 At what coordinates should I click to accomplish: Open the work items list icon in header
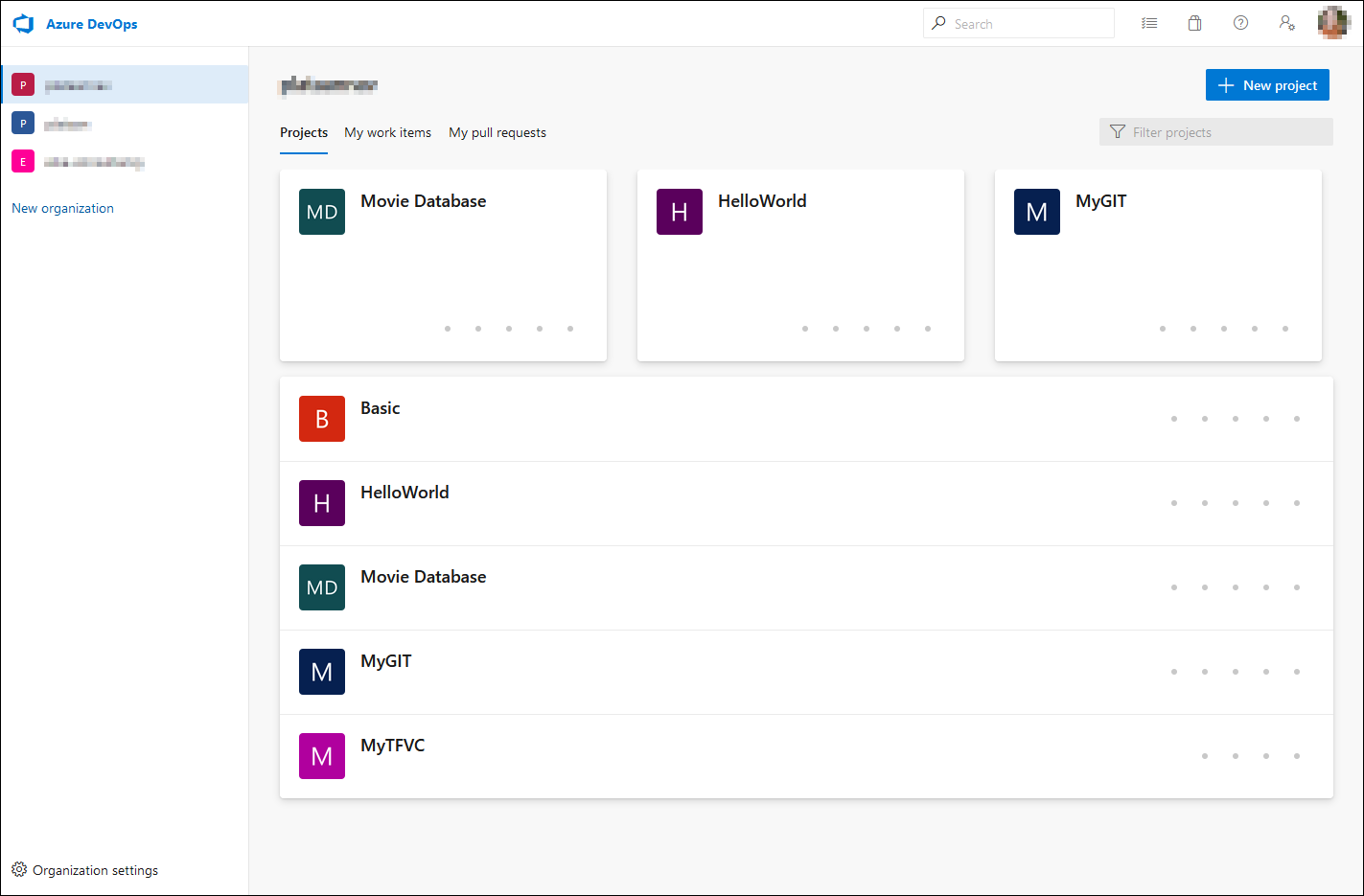point(1149,23)
